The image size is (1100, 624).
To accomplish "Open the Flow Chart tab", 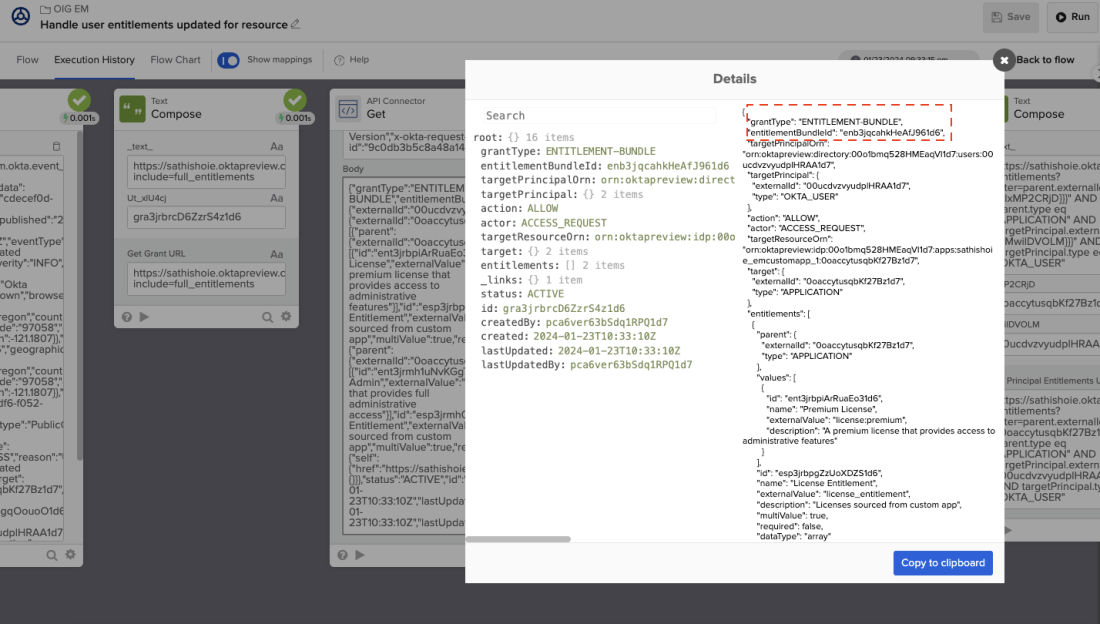I will pyautogui.click(x=175, y=60).
